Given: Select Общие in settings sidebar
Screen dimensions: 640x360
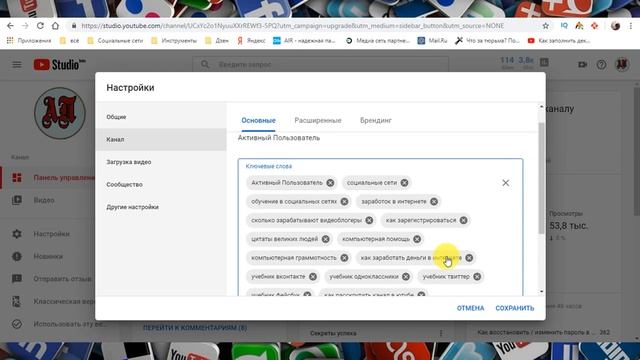Looking at the screenshot, I should click(x=161, y=117).
